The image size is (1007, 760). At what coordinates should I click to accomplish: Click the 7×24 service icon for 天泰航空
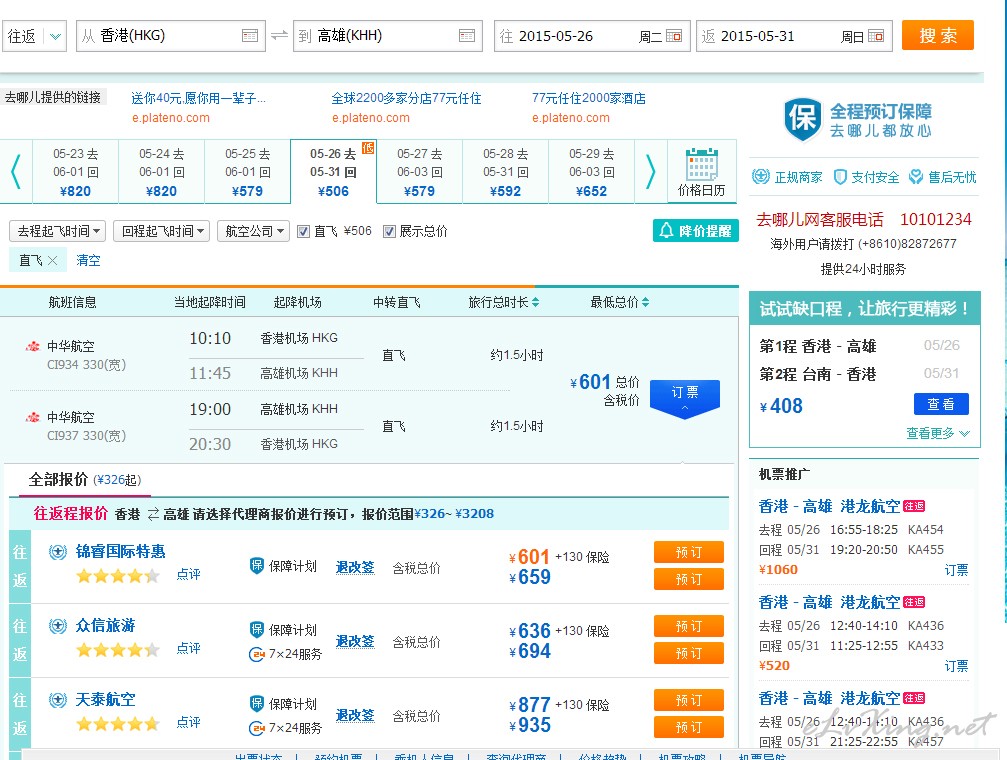(257, 729)
